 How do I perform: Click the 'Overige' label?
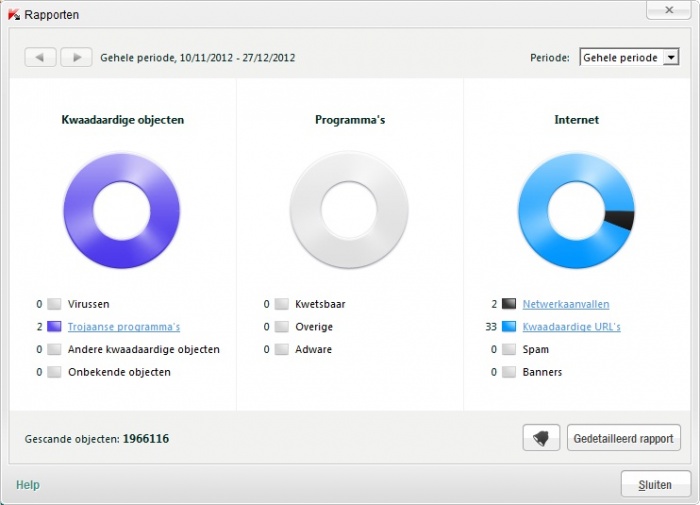[x=314, y=327]
